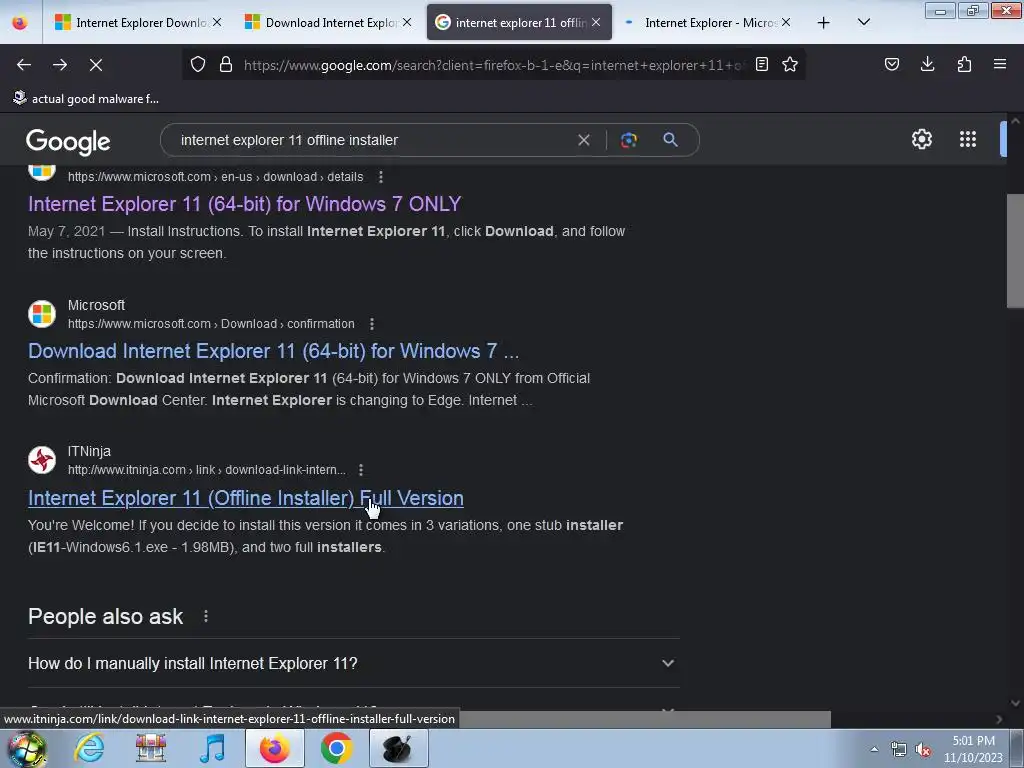Open more options for microsoft.com details result
This screenshot has height=768, width=1024.
coord(381,177)
